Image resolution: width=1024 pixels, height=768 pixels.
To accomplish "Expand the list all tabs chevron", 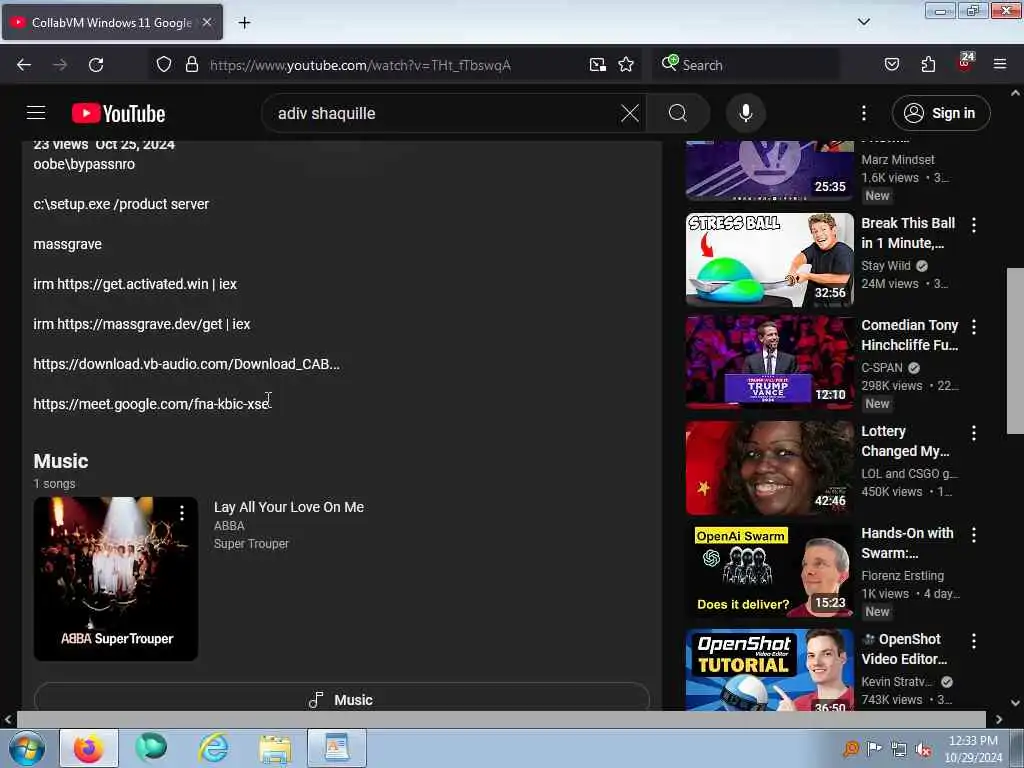I will click(x=863, y=22).
